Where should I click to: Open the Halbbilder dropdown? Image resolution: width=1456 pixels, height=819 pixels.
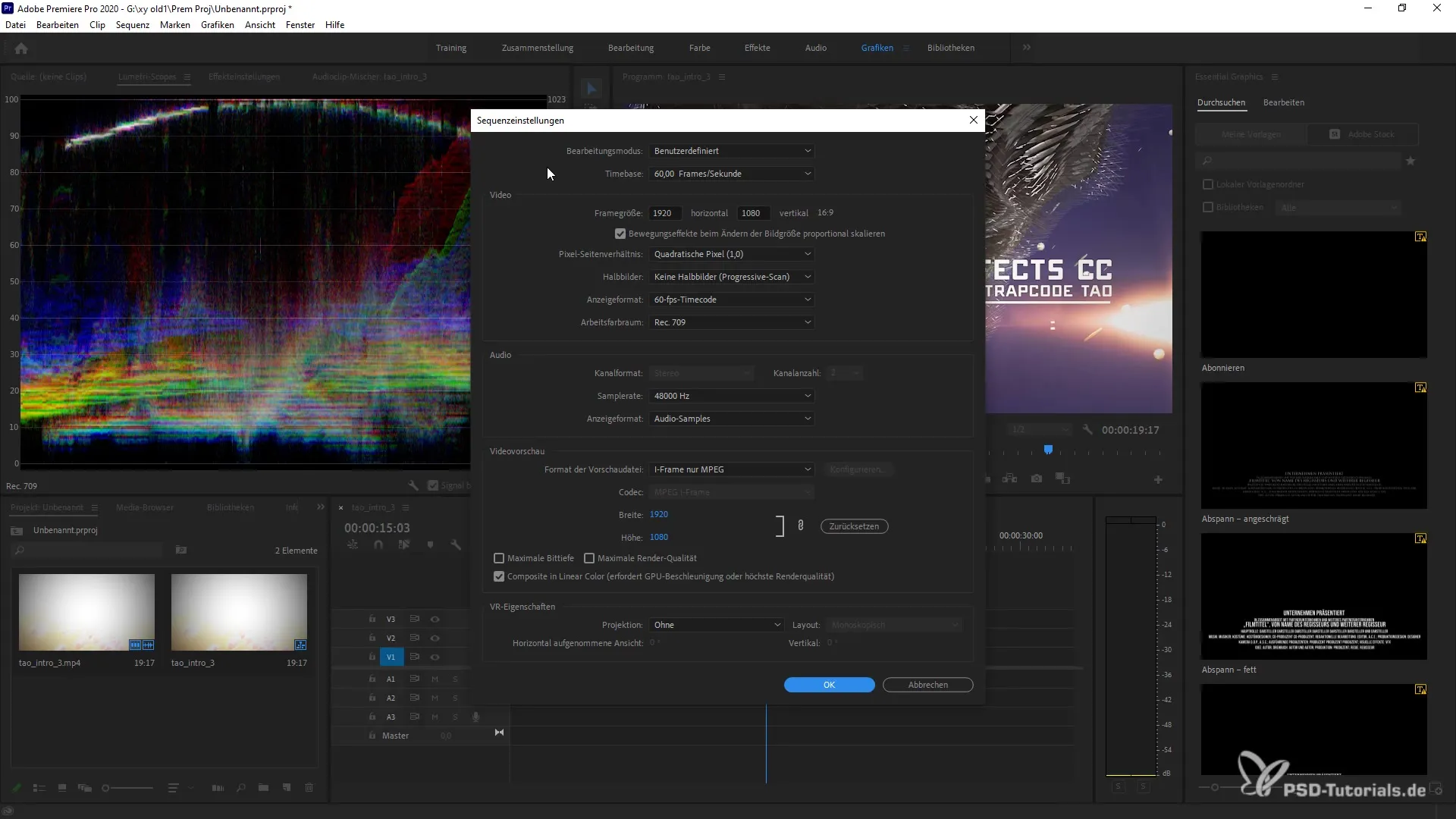731,277
